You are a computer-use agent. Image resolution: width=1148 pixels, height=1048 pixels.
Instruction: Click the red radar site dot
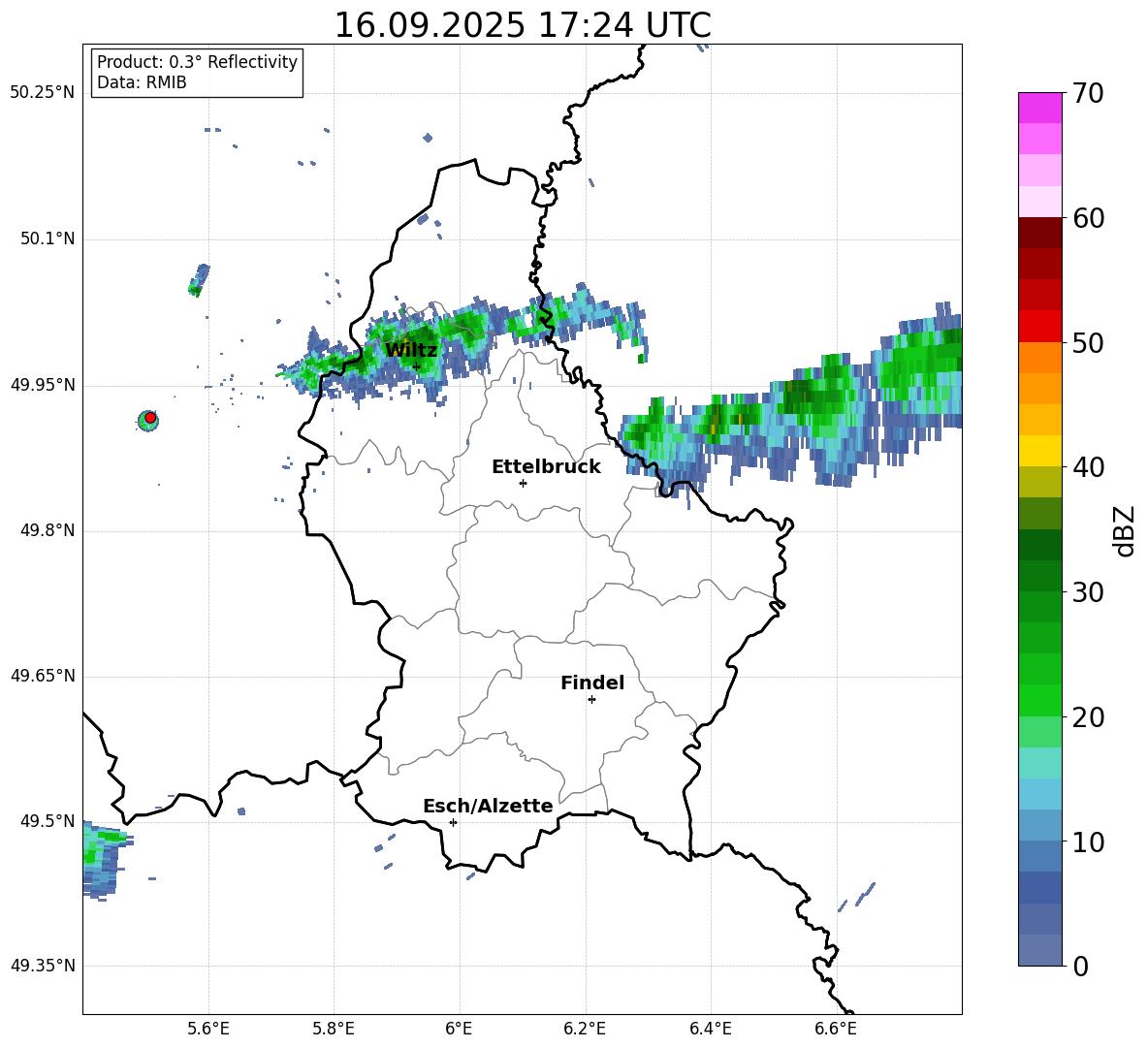pyautogui.click(x=150, y=418)
